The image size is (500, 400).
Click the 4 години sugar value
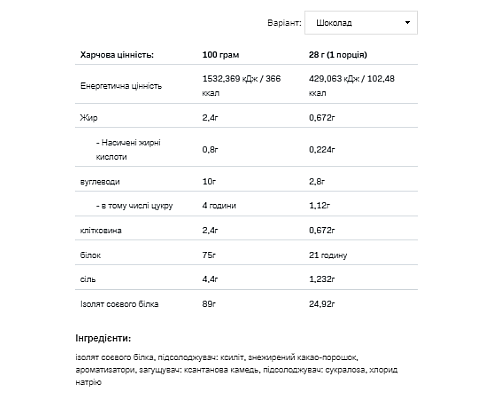pyautogui.click(x=219, y=205)
